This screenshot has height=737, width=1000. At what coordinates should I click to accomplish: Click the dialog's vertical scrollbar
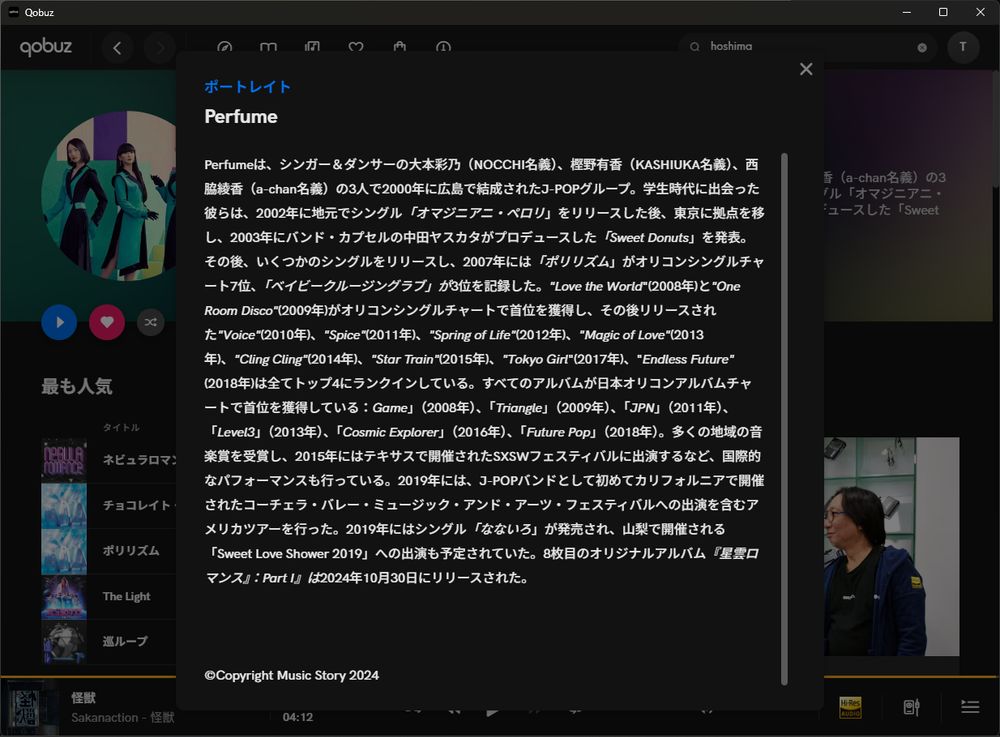(784, 419)
